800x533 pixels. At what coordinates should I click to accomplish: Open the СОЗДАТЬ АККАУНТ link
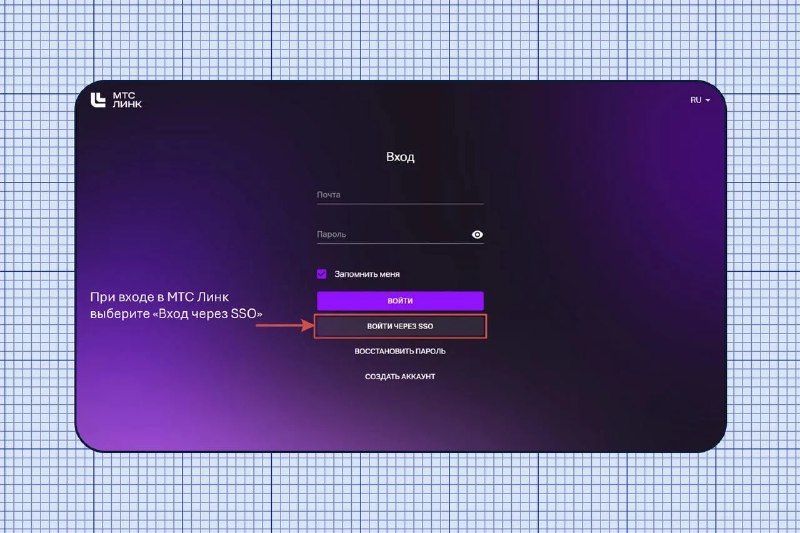(x=400, y=376)
